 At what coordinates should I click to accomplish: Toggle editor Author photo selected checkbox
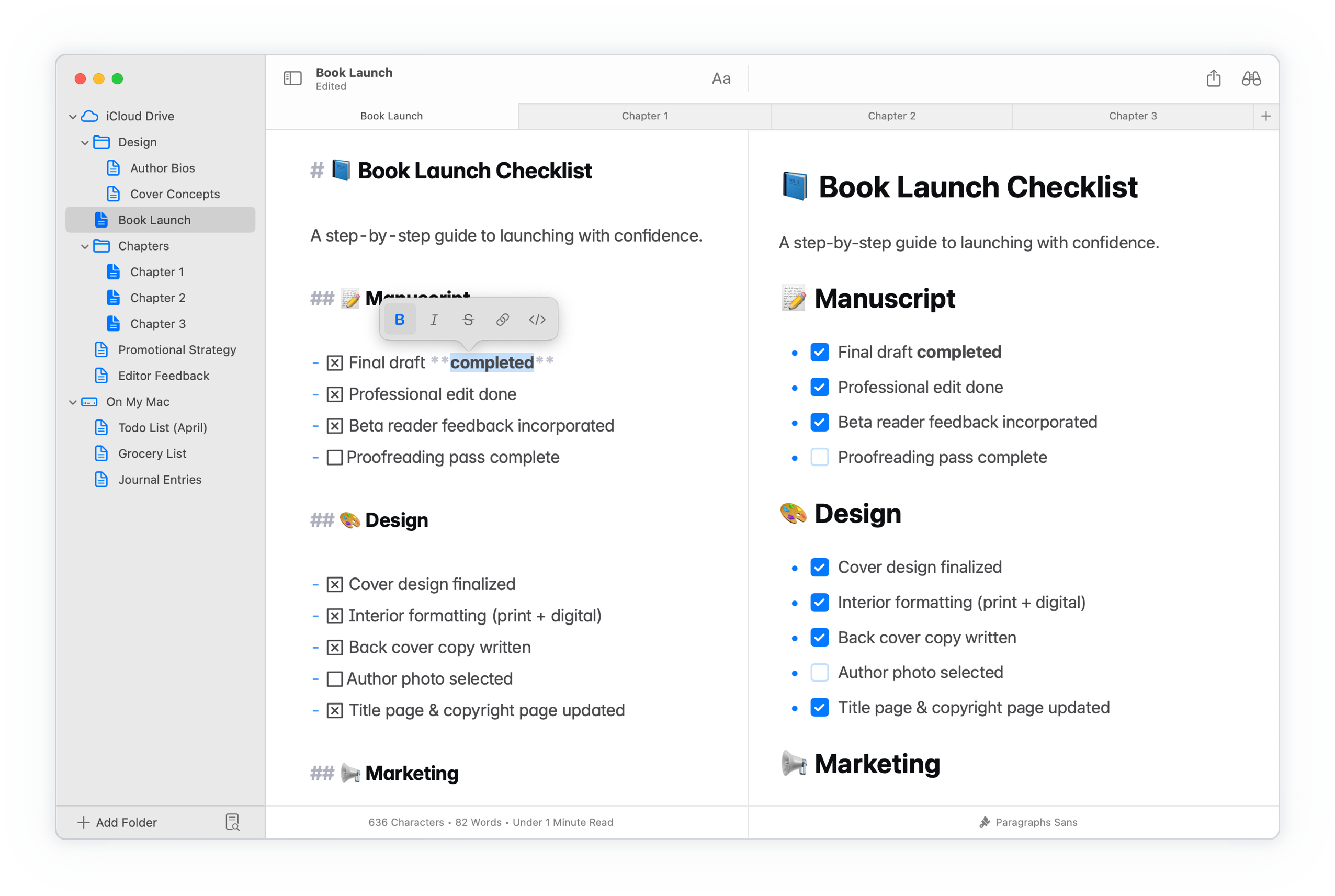[x=335, y=679]
